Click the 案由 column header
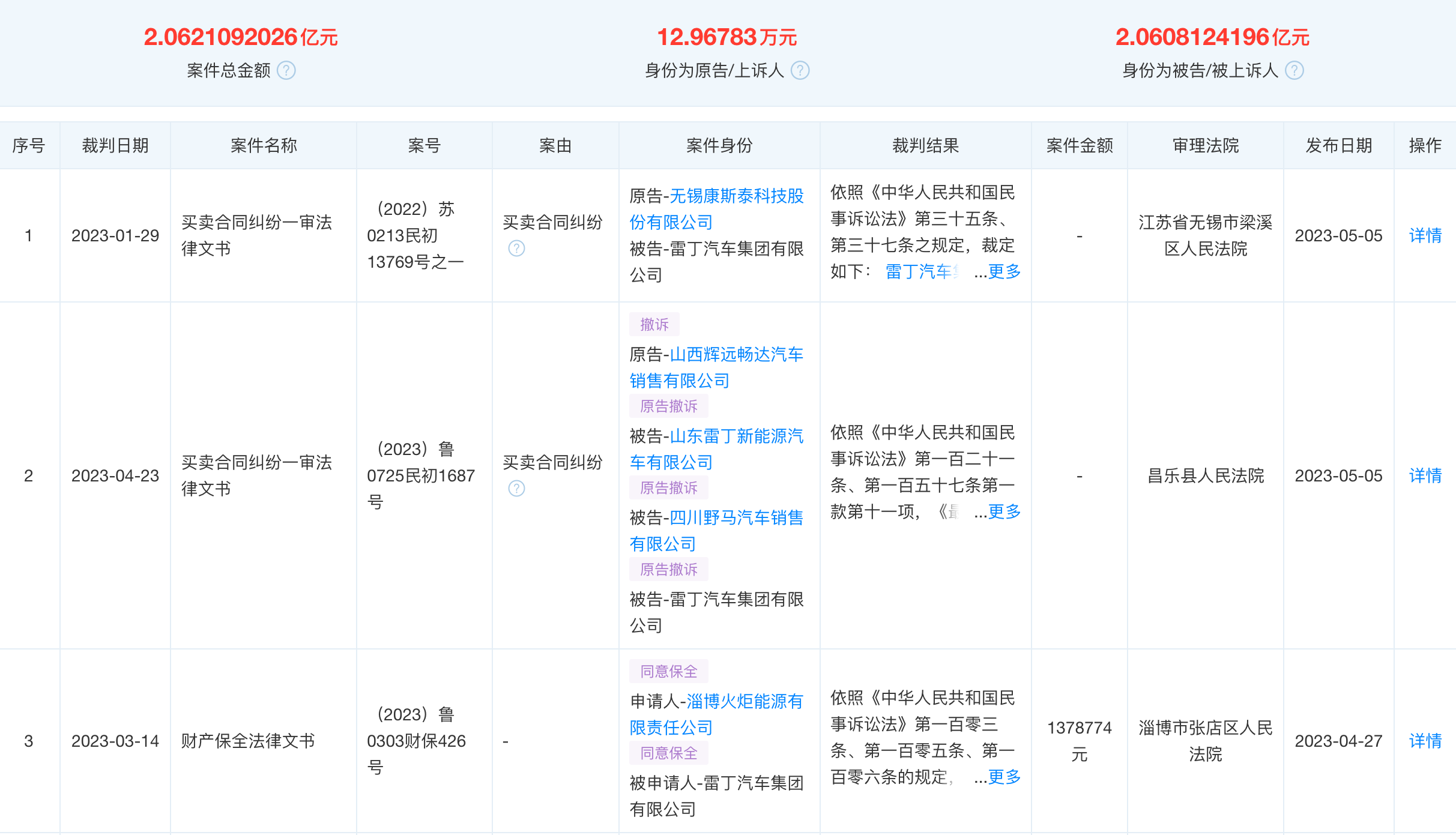Viewport: 1456px width, 835px height. pyautogui.click(x=555, y=145)
